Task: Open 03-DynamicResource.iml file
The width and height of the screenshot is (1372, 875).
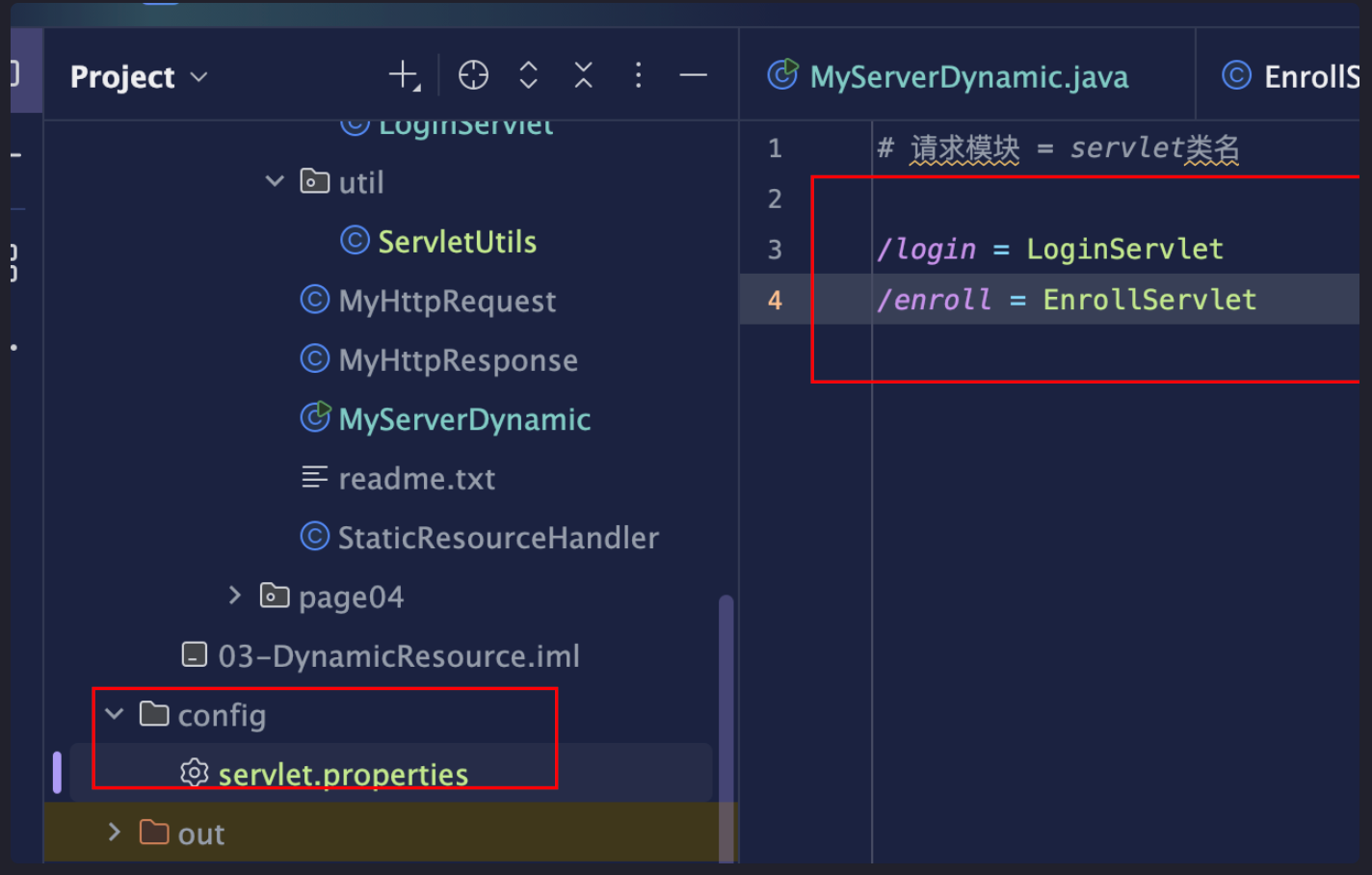Action: pos(399,655)
